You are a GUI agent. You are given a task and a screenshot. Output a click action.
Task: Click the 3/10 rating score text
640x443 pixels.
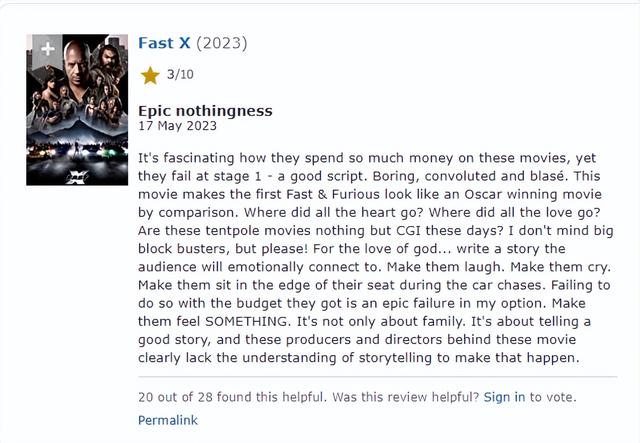tap(180, 75)
